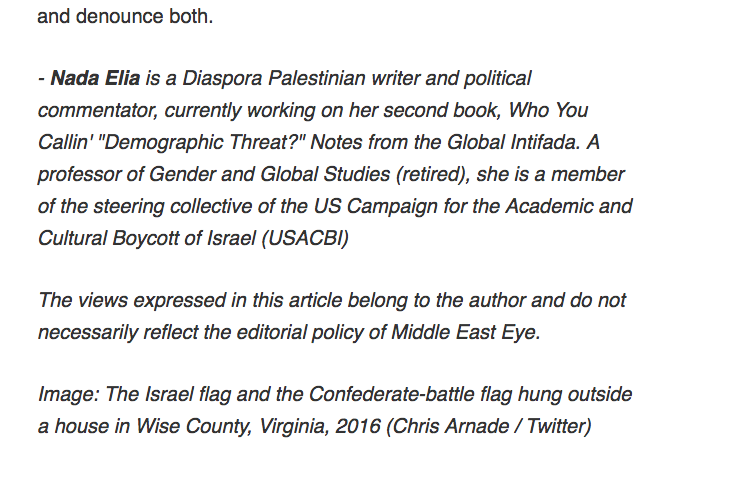The width and height of the screenshot is (753, 479).
Task: Select the word Diaspora in bio
Action: [222, 78]
